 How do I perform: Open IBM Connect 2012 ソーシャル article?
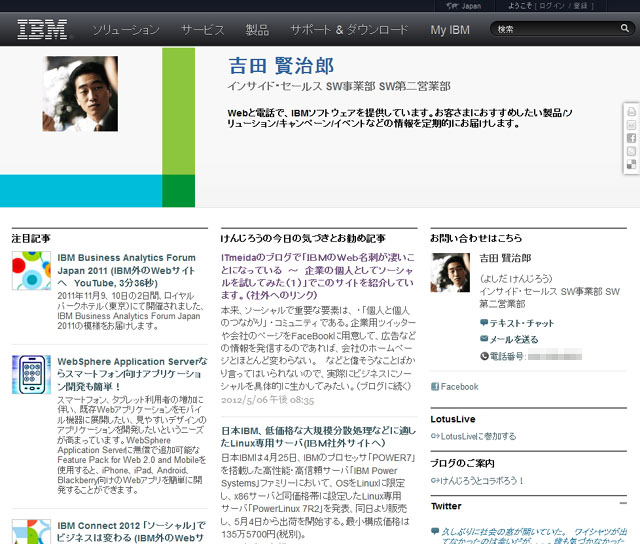pos(131,531)
